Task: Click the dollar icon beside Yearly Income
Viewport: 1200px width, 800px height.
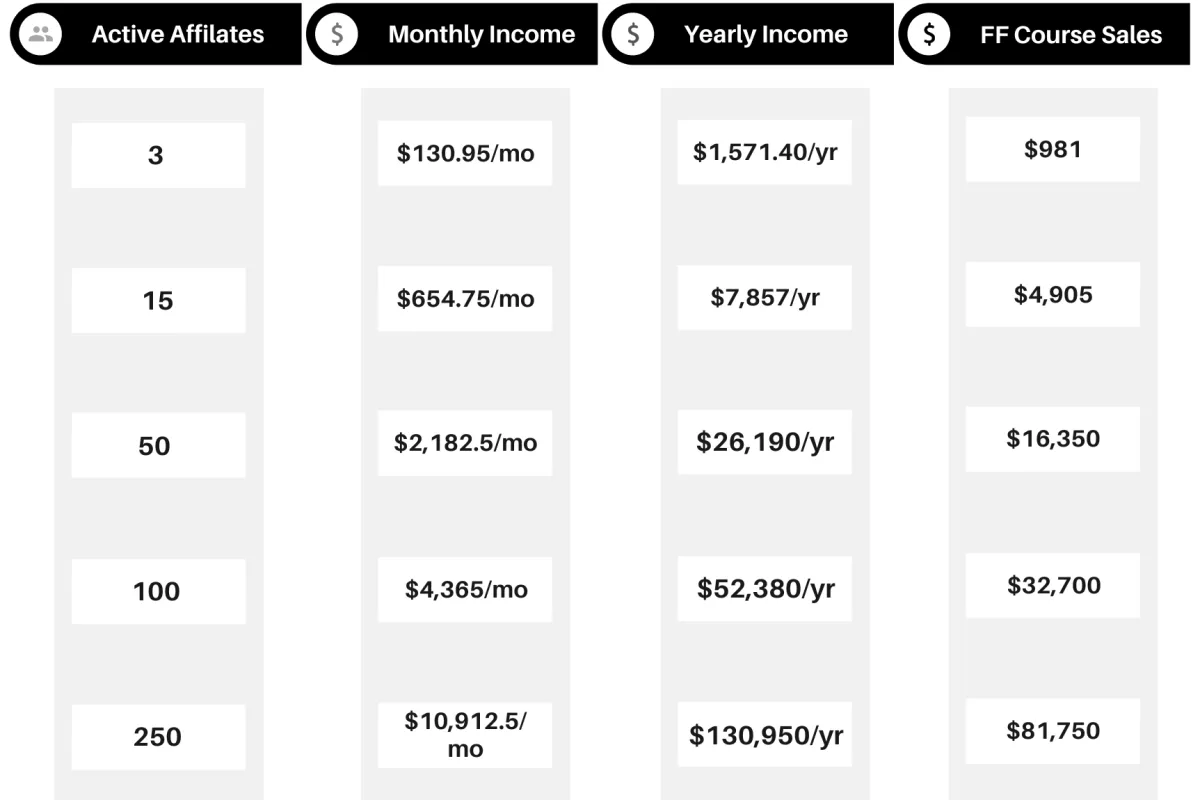Action: click(x=633, y=35)
